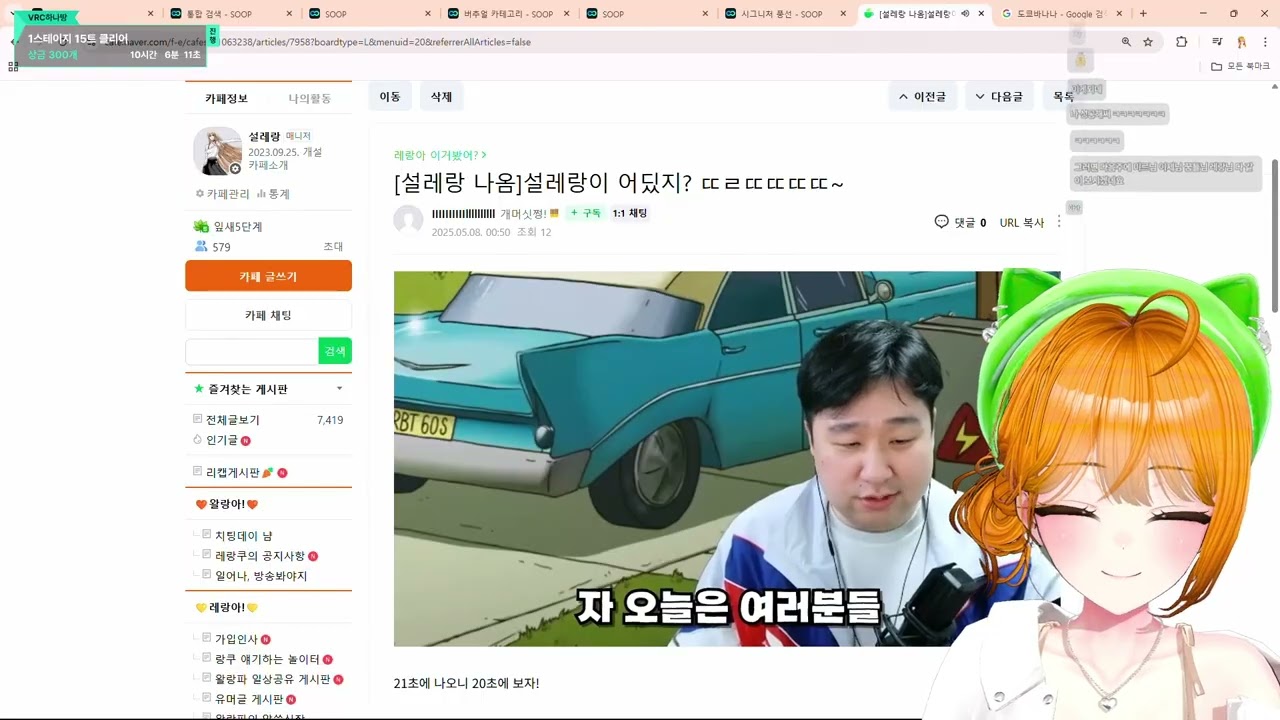Viewport: 1280px width, 720px height.
Task: Click the 삭제 delete button
Action: (x=441, y=97)
